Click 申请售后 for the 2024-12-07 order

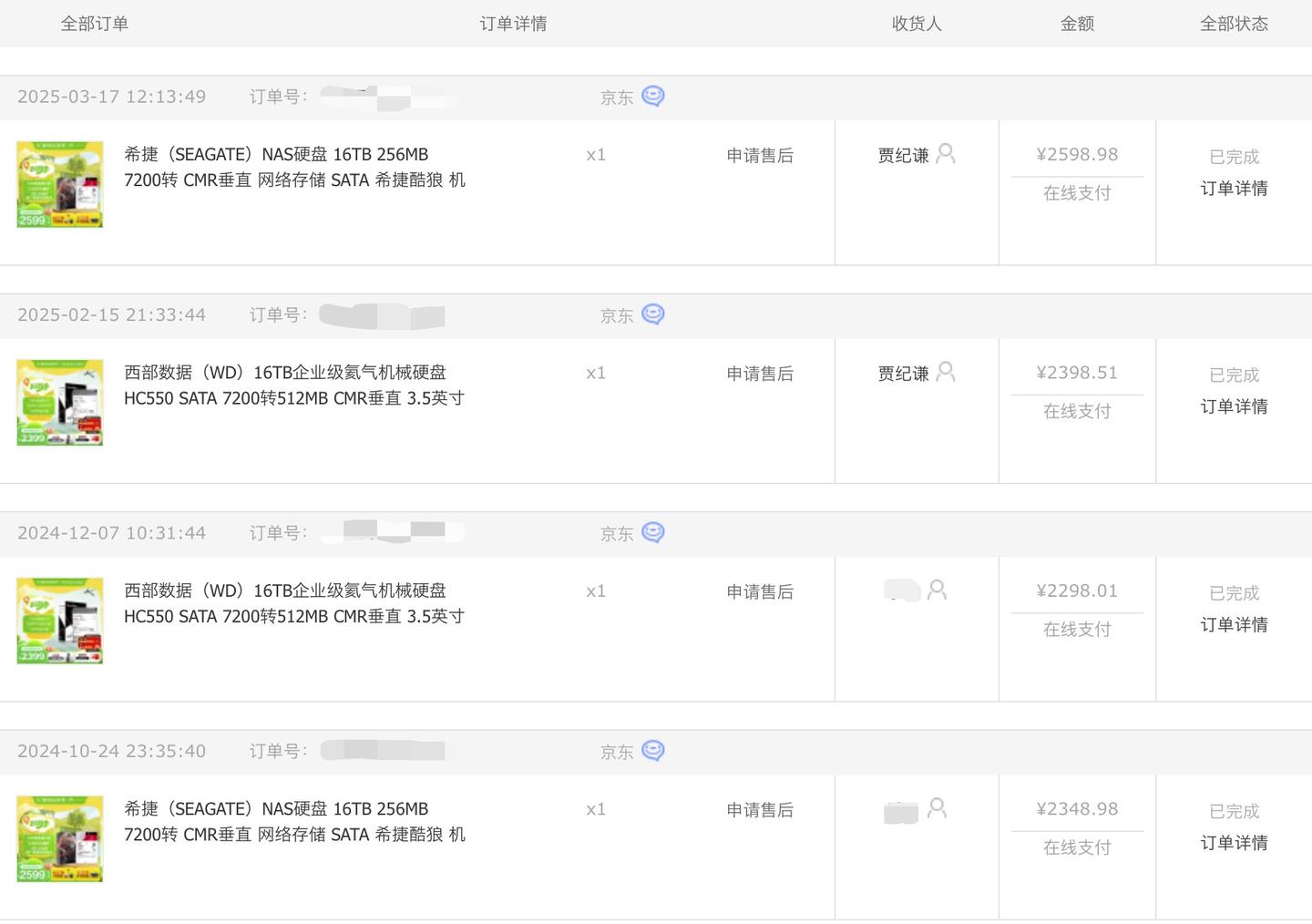[760, 592]
